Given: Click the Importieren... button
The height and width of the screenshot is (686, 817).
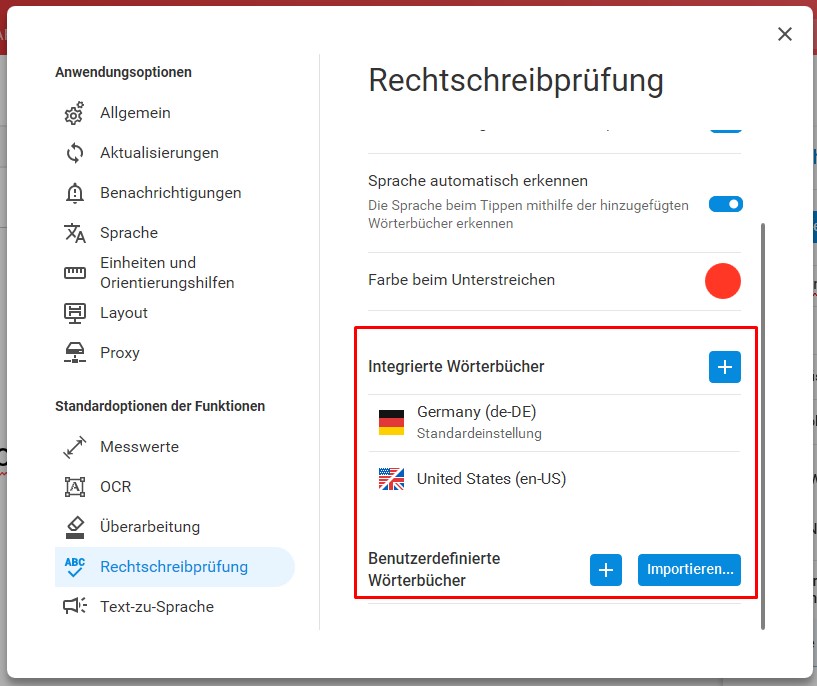Looking at the screenshot, I should pyautogui.click(x=689, y=570).
